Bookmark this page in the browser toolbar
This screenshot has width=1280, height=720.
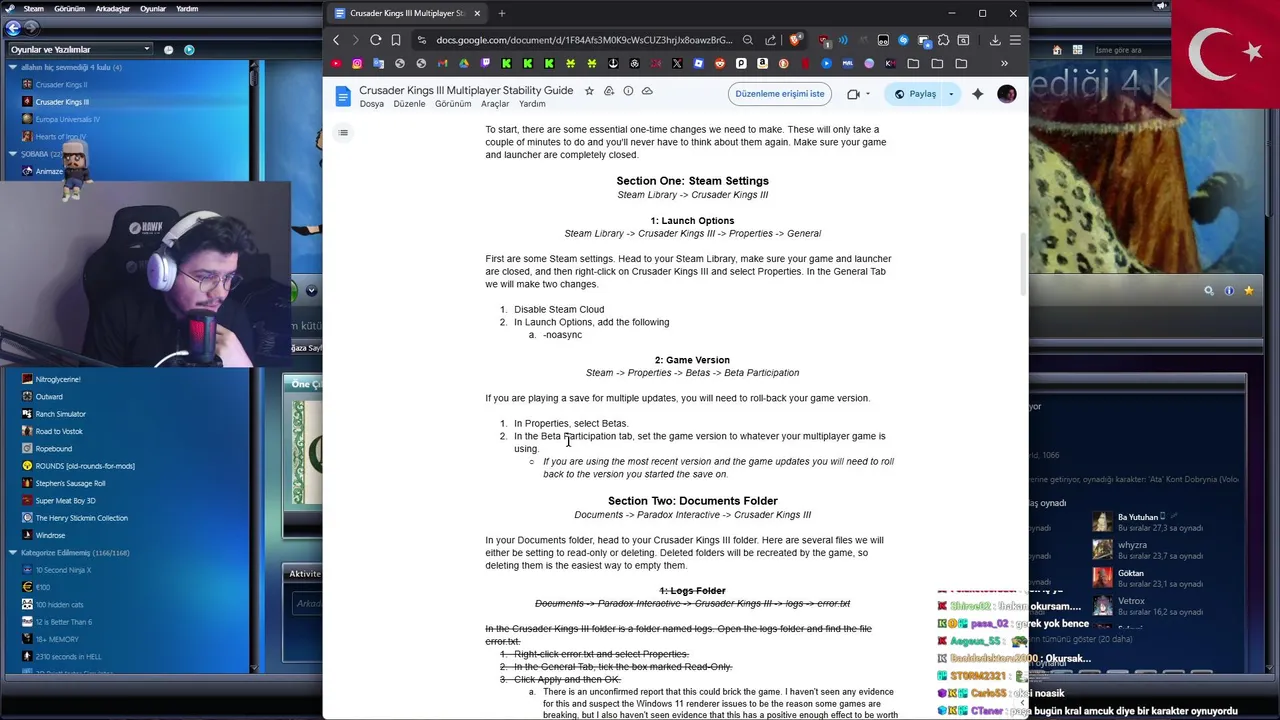click(x=396, y=40)
